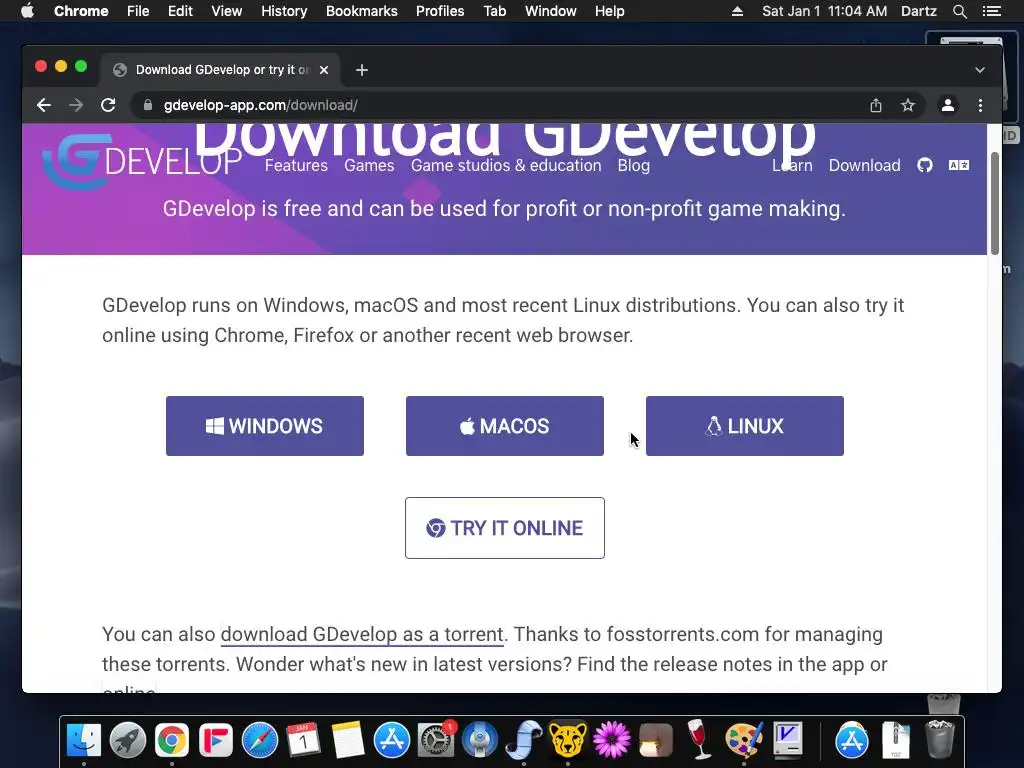Close the Download GDevelop tab

point(324,70)
